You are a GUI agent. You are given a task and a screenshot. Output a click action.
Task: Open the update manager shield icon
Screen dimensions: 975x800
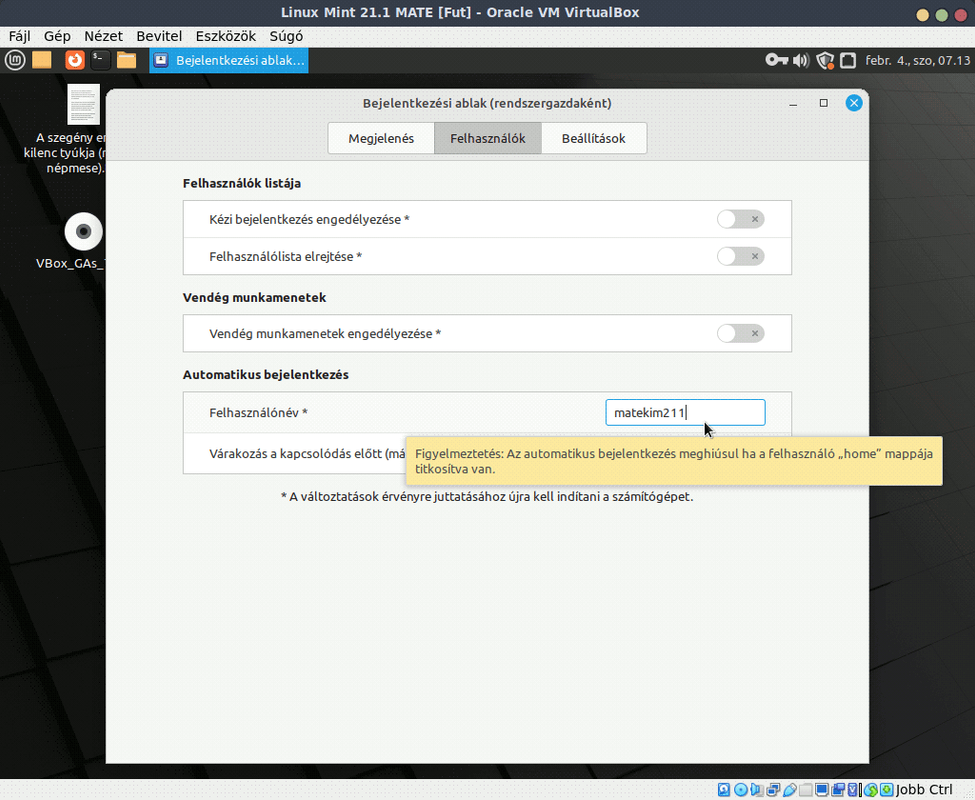[x=825, y=60]
